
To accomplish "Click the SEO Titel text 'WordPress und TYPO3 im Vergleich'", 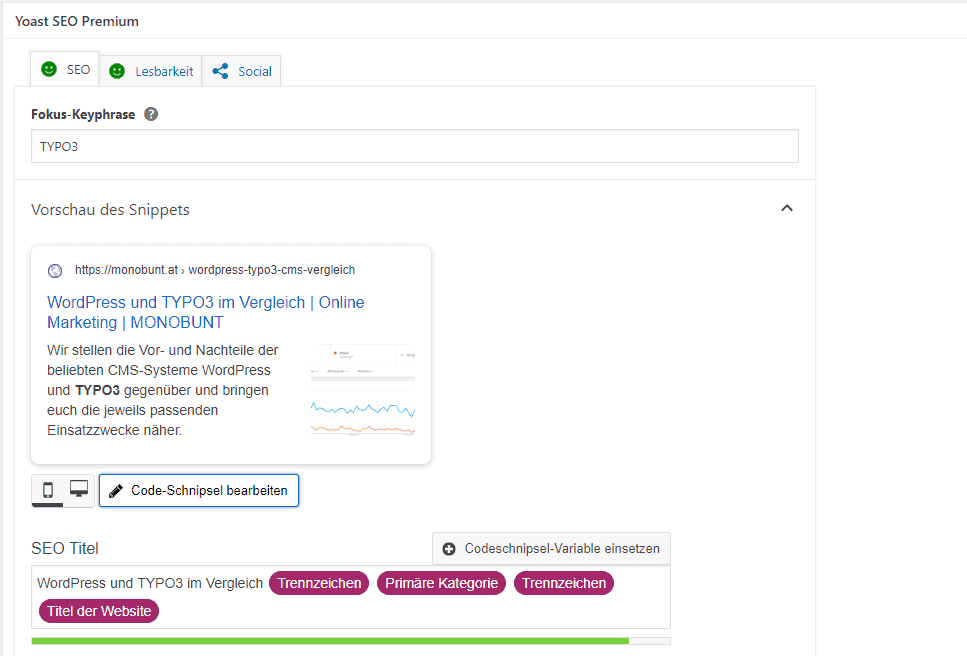I will pyautogui.click(x=150, y=583).
